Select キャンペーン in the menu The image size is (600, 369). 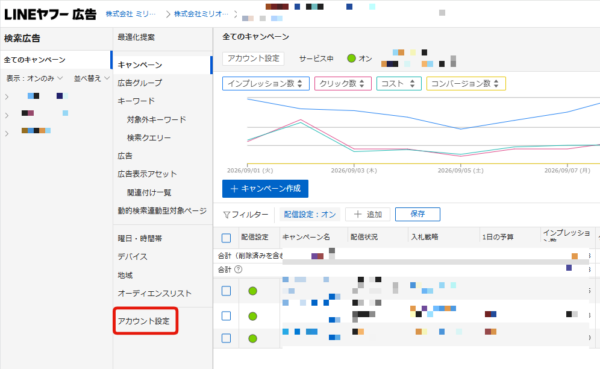click(x=140, y=65)
